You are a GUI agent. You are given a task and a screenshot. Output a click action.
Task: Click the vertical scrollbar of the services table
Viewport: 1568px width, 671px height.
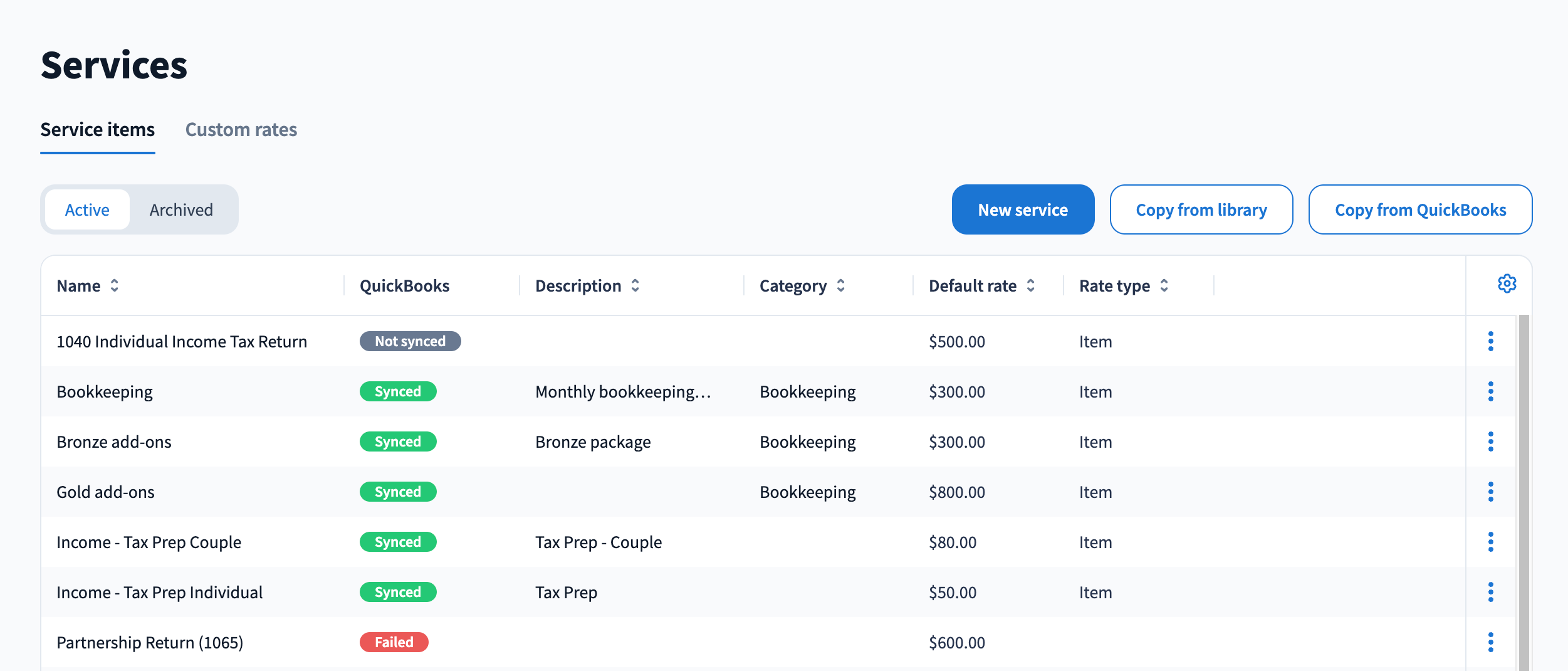tap(1523, 489)
